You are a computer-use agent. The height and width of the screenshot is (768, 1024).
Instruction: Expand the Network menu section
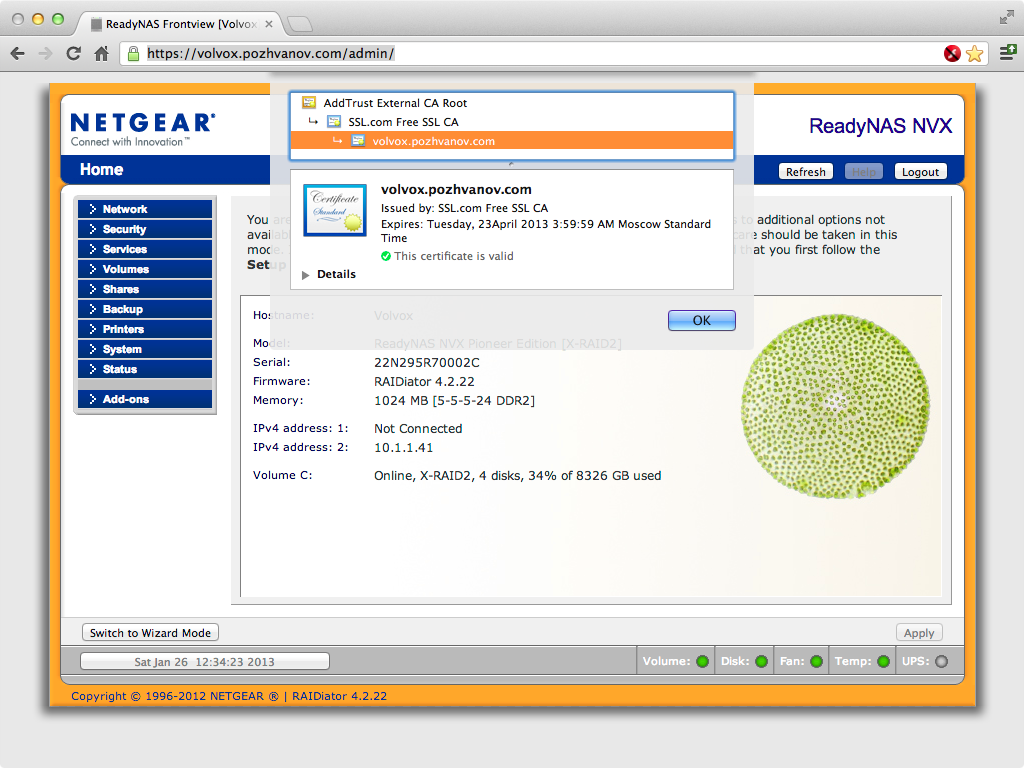coord(145,209)
